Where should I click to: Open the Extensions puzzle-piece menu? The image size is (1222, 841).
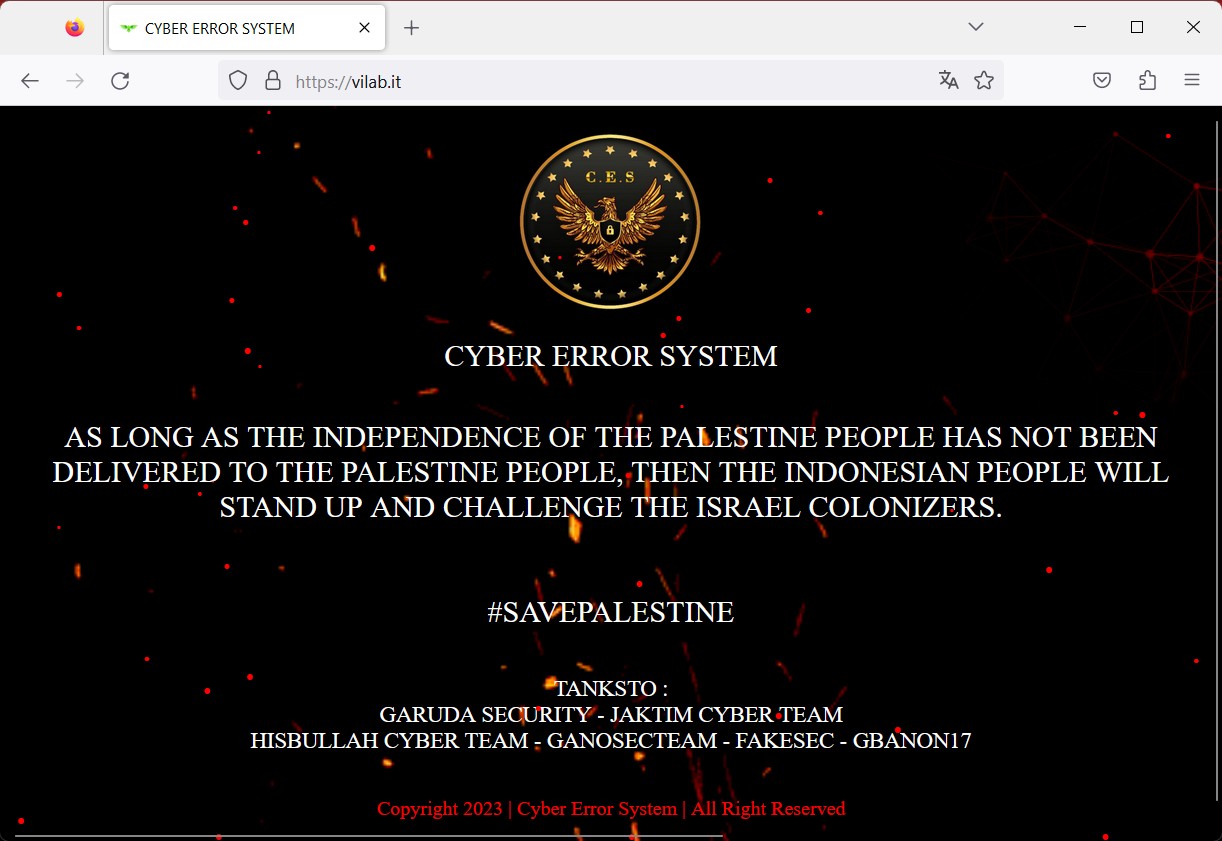[1147, 81]
